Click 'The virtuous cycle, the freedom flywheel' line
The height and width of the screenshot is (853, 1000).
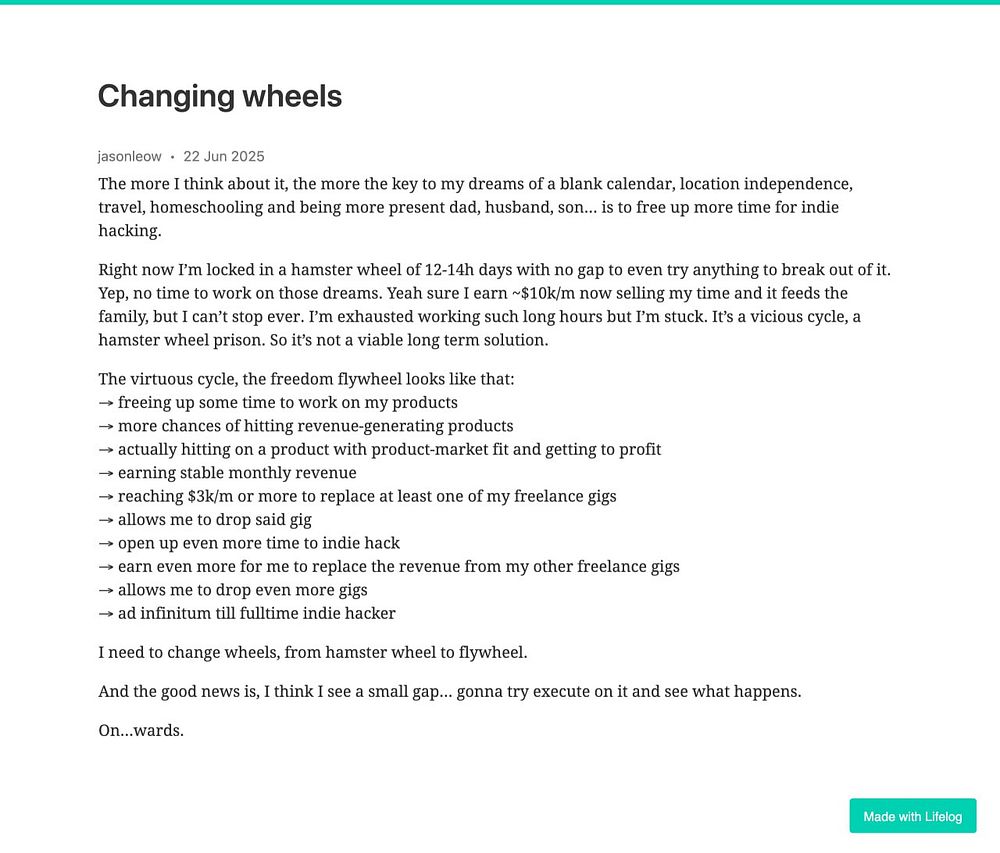pos(306,379)
